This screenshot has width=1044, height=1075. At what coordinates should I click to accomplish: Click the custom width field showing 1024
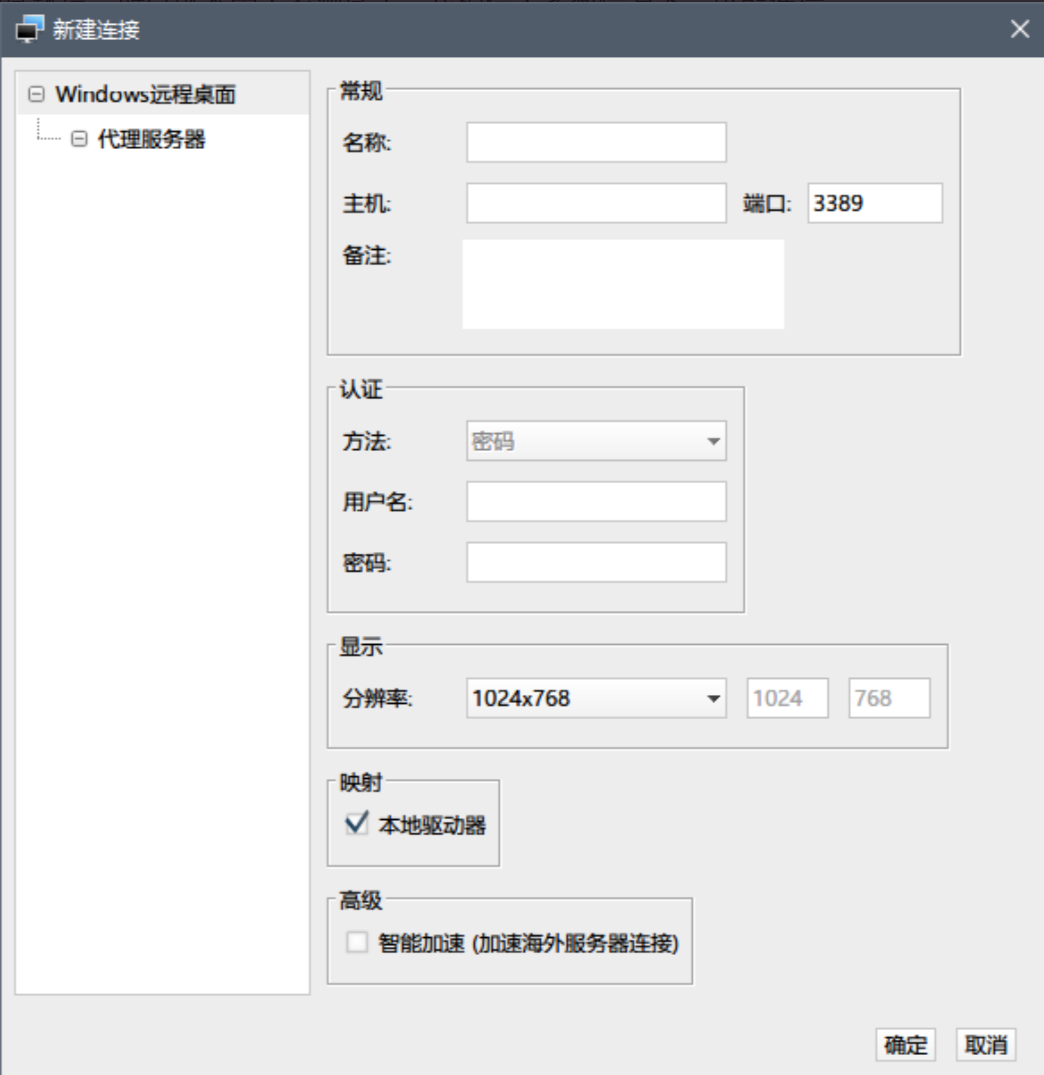point(788,698)
